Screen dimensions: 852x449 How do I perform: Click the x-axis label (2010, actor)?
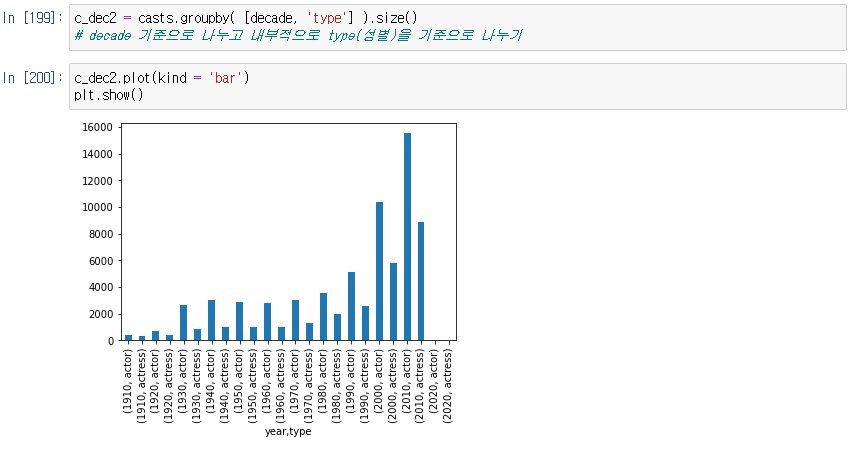pyautogui.click(x=408, y=381)
